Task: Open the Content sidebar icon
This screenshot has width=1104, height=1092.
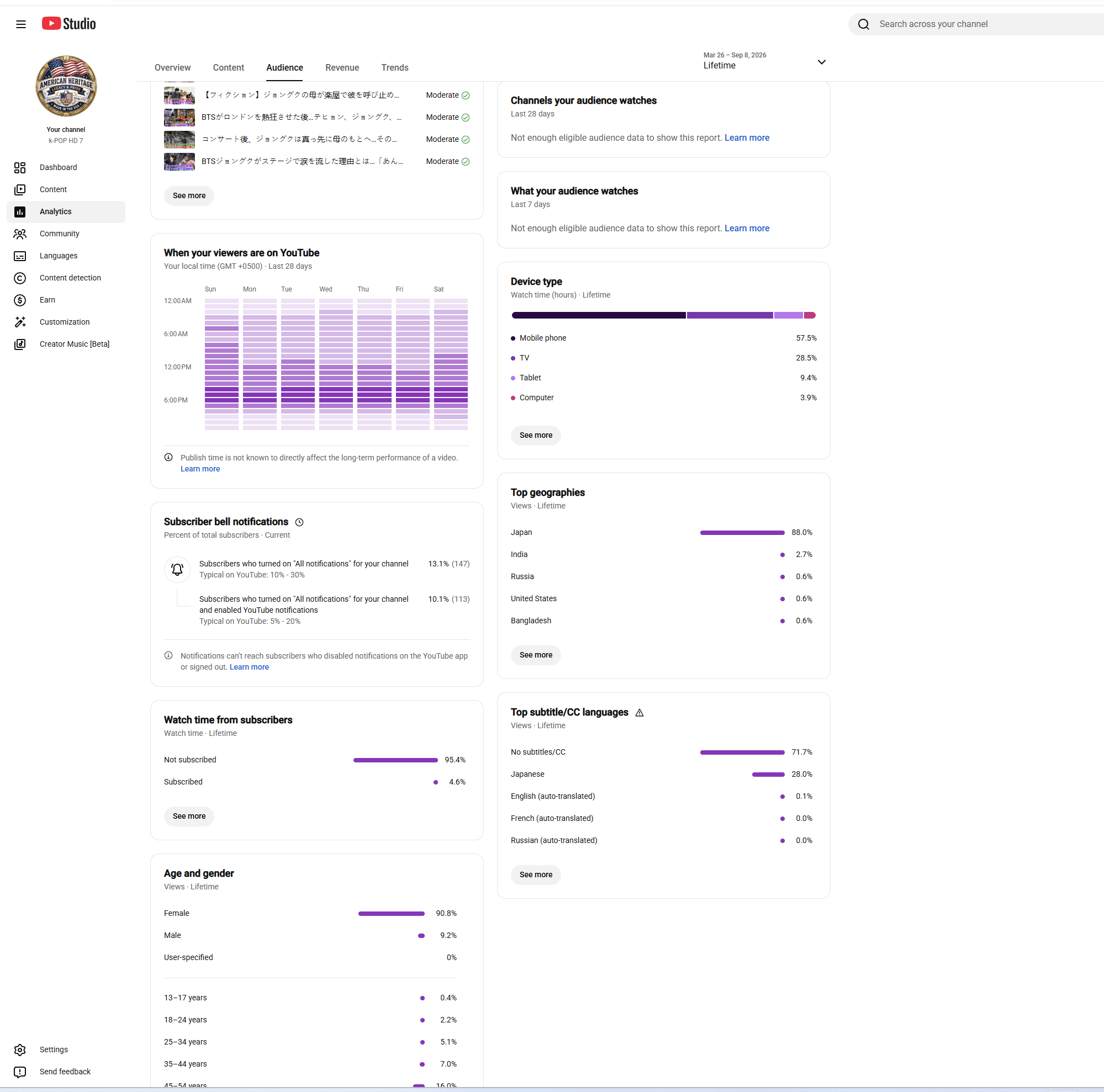Action: 20,189
